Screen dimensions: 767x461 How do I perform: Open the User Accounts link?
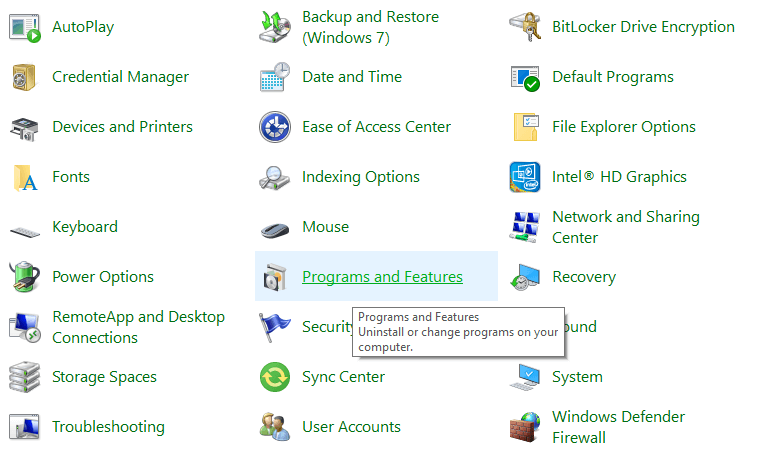point(351,427)
